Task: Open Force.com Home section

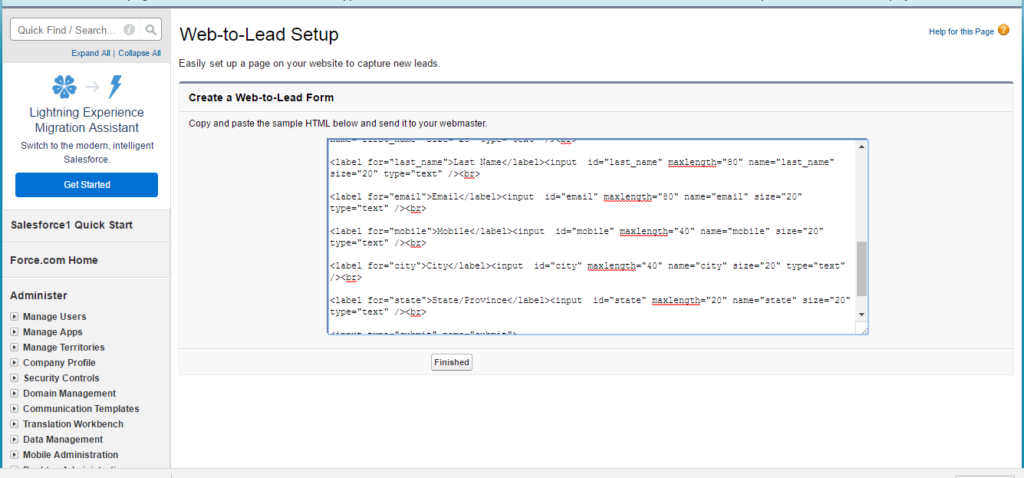Action: pos(54,260)
